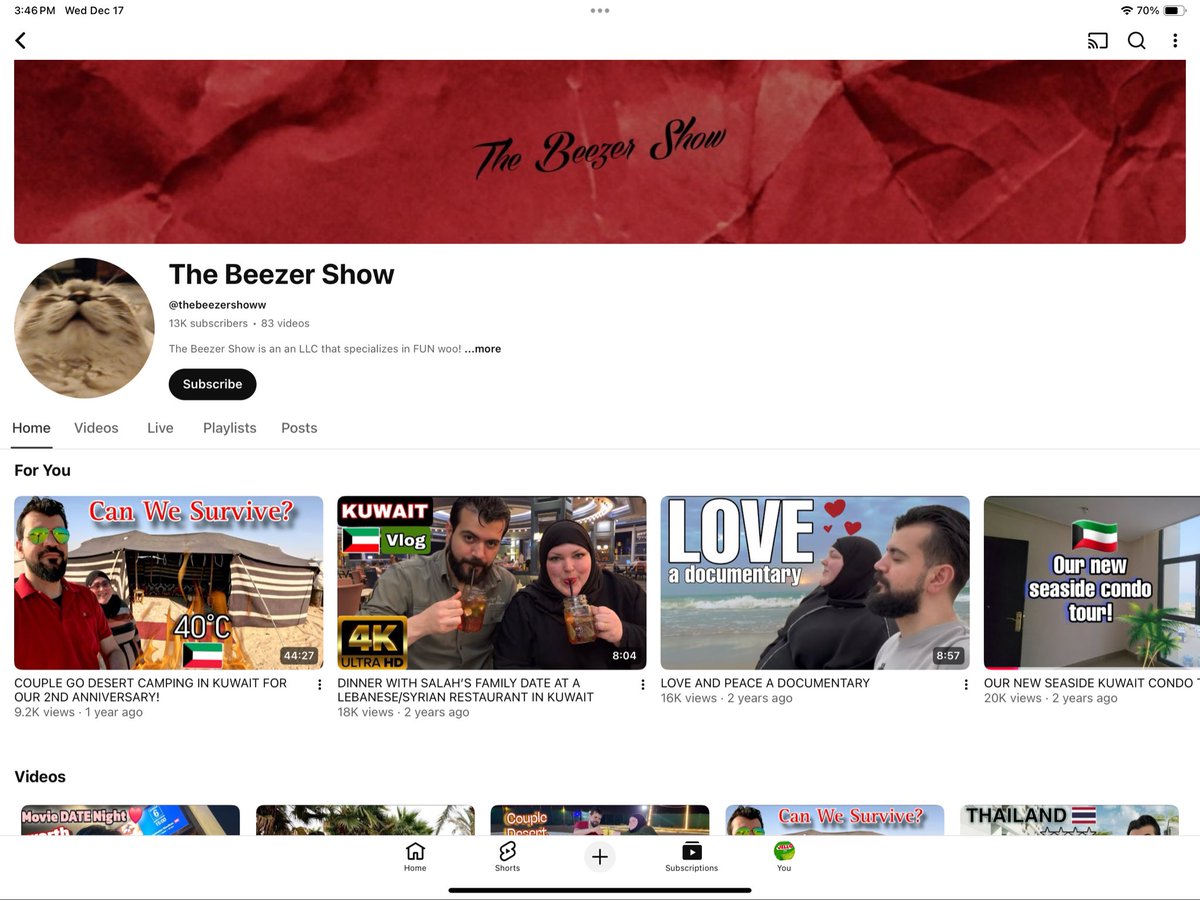Play the Kuwait Vlog 4K dinner thumbnail
The image size is (1200, 900).
pos(492,583)
